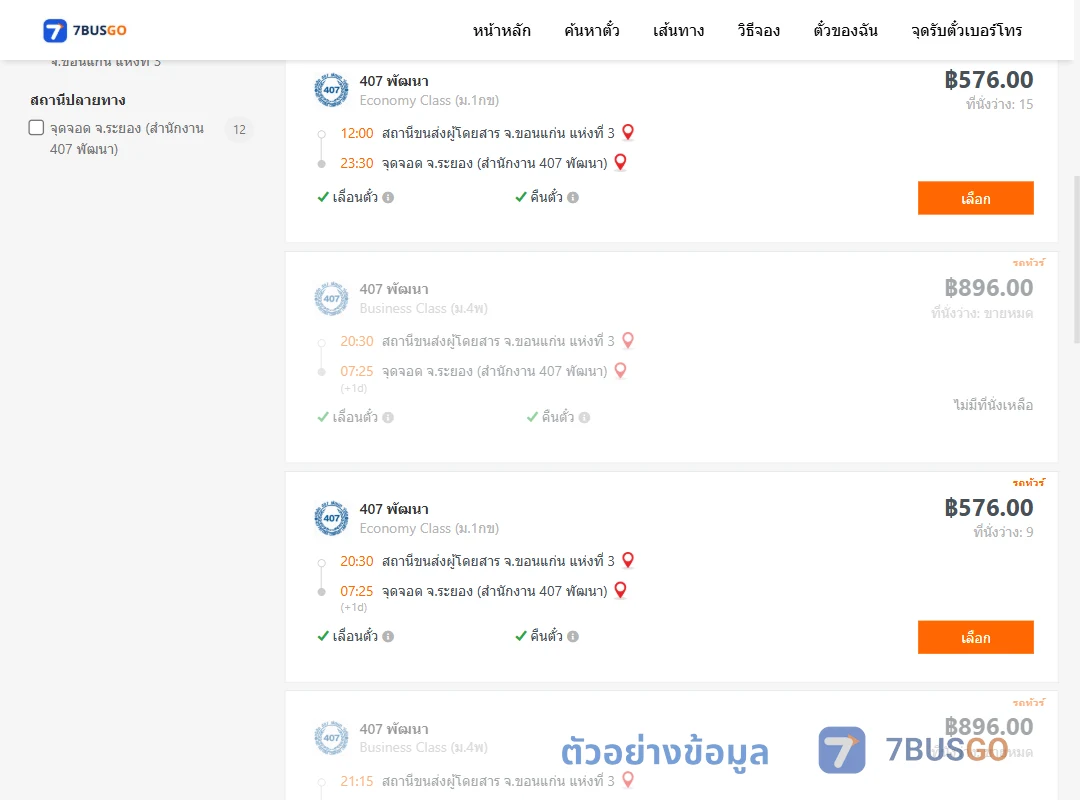Click map pin for 12:00 departure station
Viewport: 1080px width, 800px height.
[x=627, y=132]
